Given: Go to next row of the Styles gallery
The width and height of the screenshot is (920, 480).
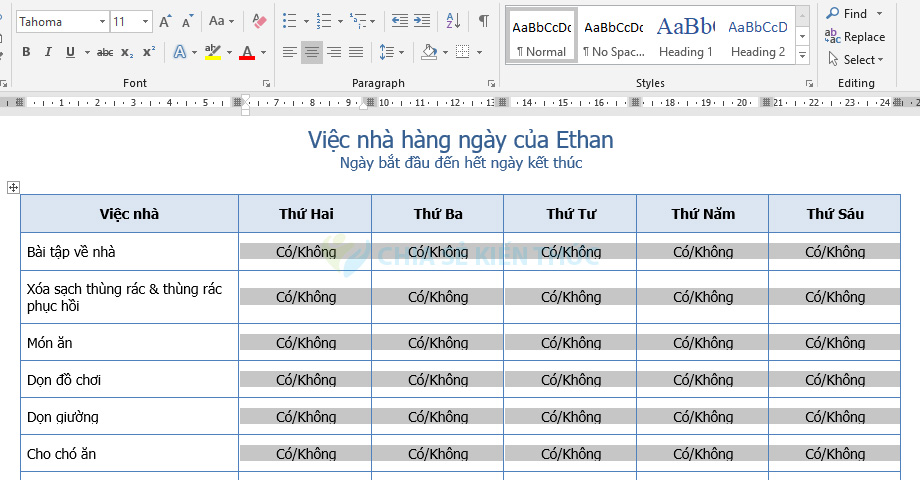Looking at the screenshot, I should tap(803, 36).
